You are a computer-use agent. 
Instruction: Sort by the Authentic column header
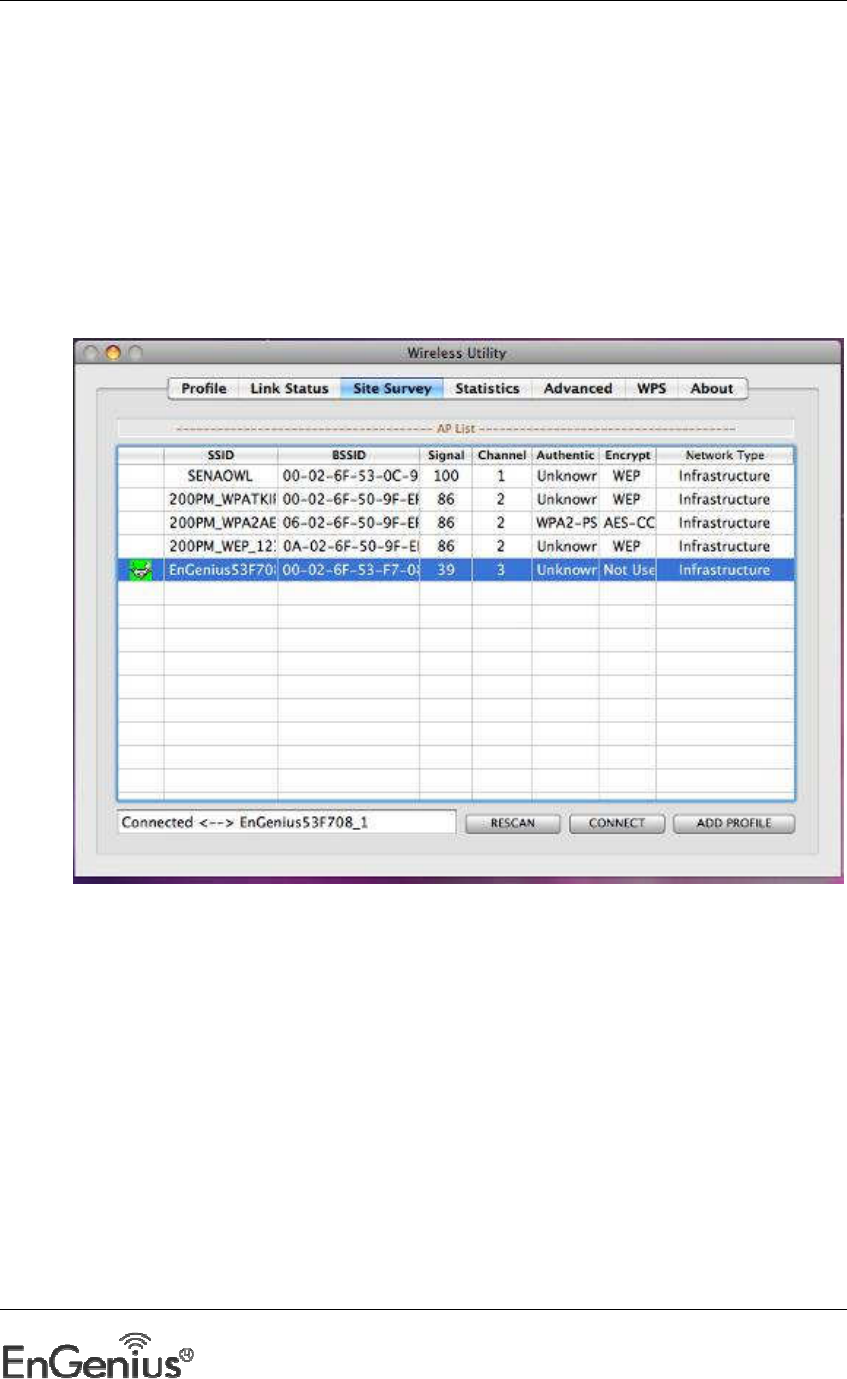(565, 456)
